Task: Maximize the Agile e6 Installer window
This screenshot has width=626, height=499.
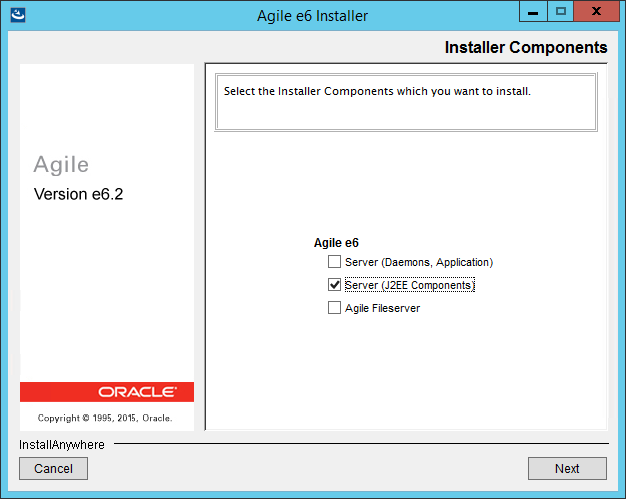Action: pos(561,11)
